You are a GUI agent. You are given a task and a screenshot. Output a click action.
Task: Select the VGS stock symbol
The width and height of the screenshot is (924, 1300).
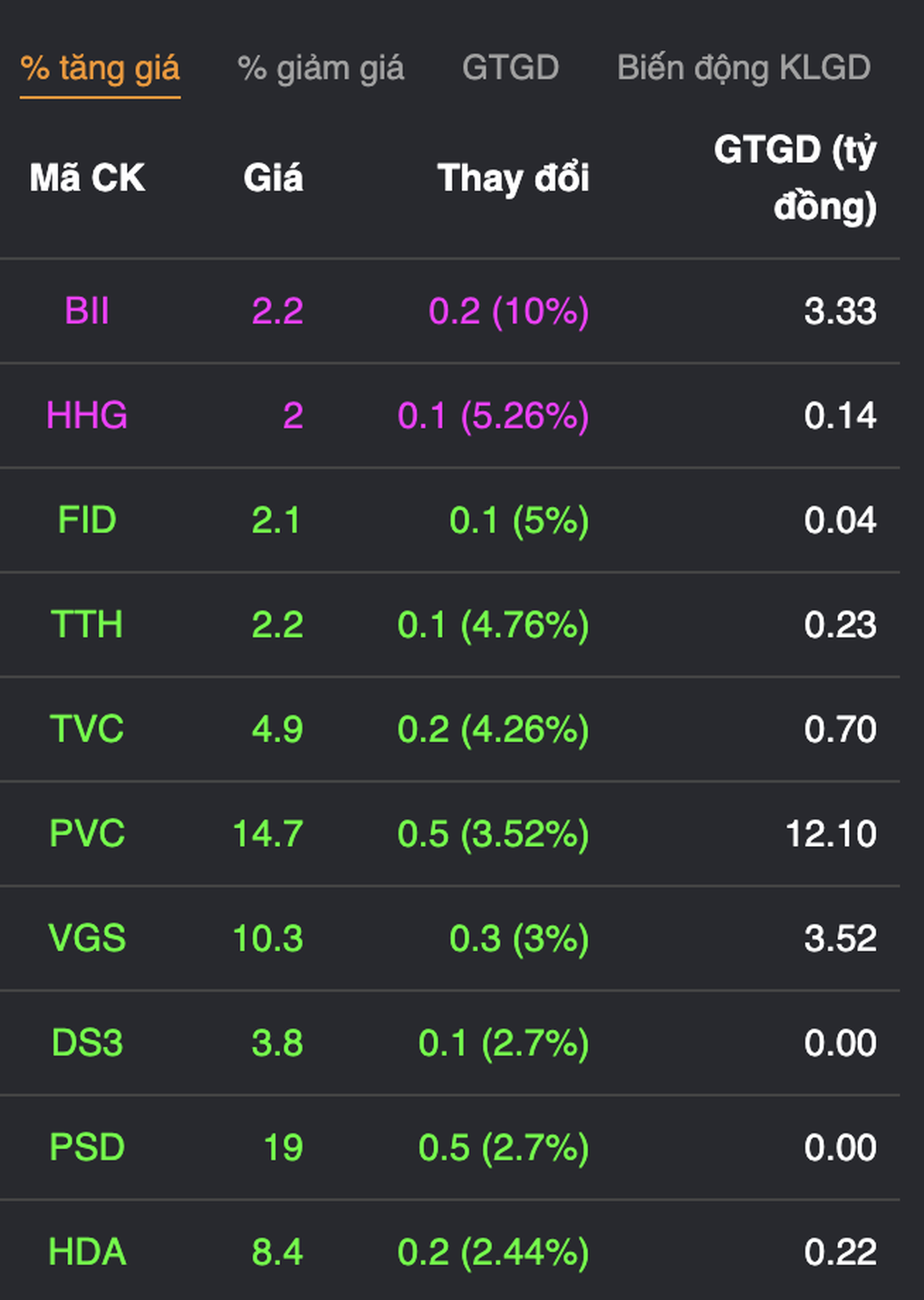pyautogui.click(x=87, y=939)
